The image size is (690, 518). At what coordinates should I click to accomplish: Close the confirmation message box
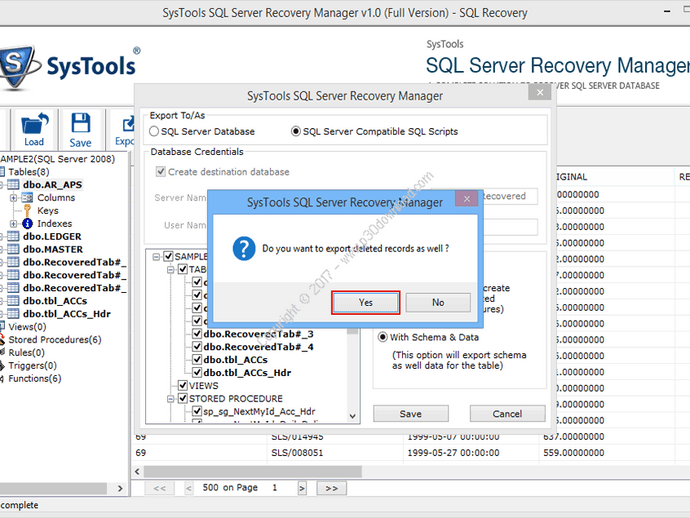(x=467, y=199)
